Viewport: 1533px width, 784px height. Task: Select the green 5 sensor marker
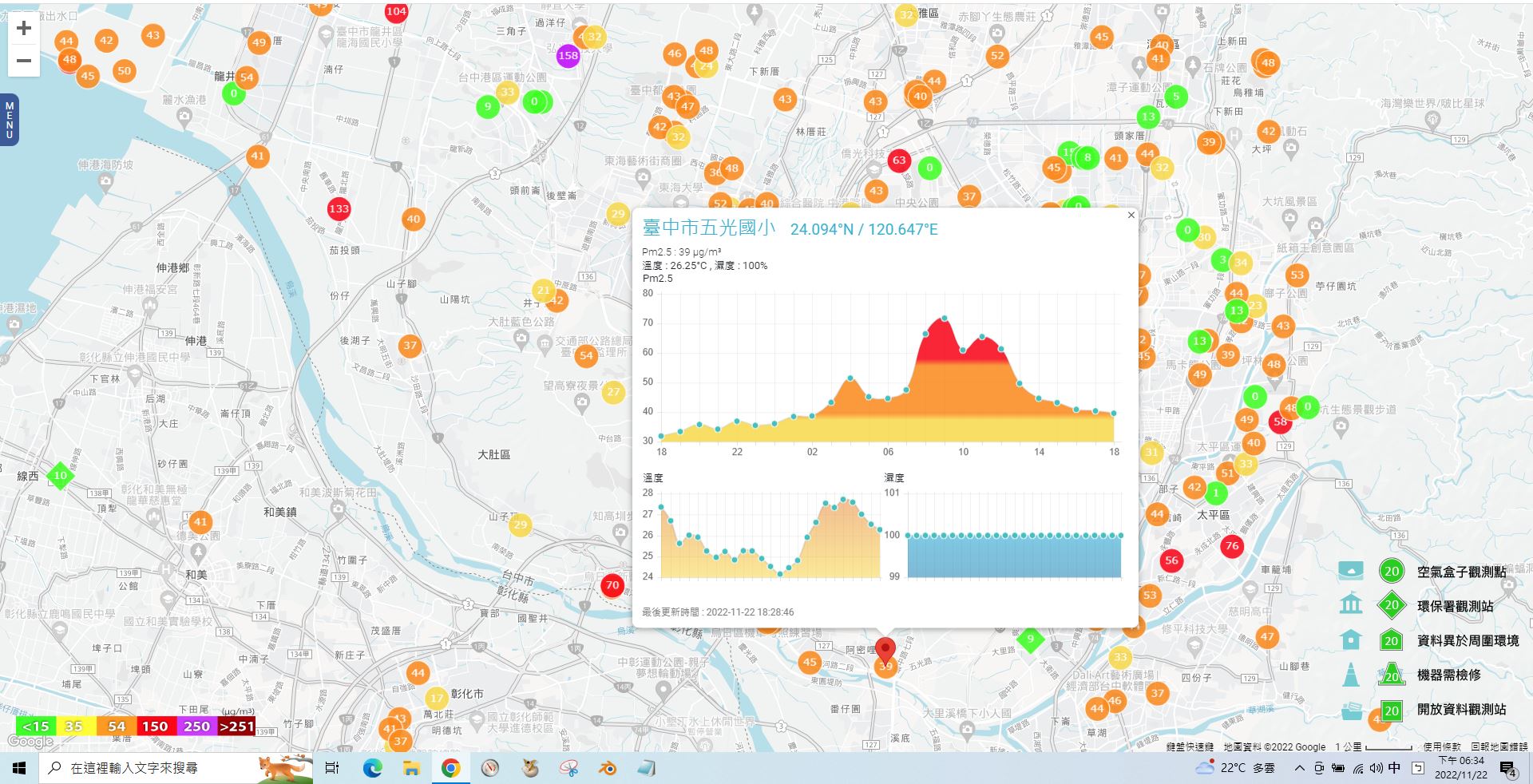tap(1176, 96)
